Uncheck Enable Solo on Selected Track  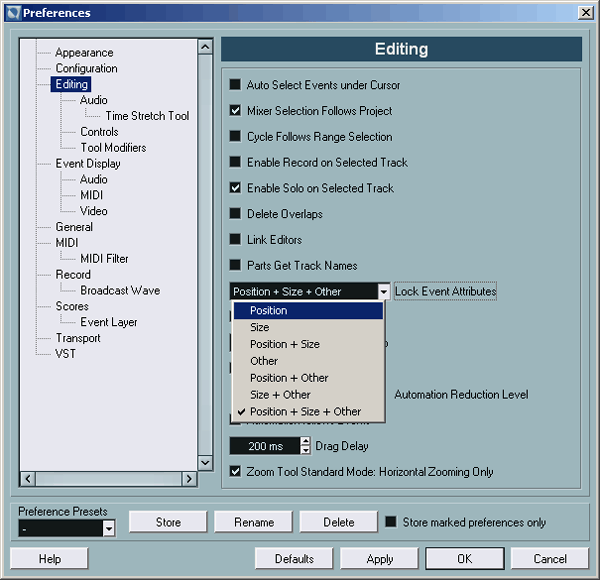pyautogui.click(x=235, y=187)
